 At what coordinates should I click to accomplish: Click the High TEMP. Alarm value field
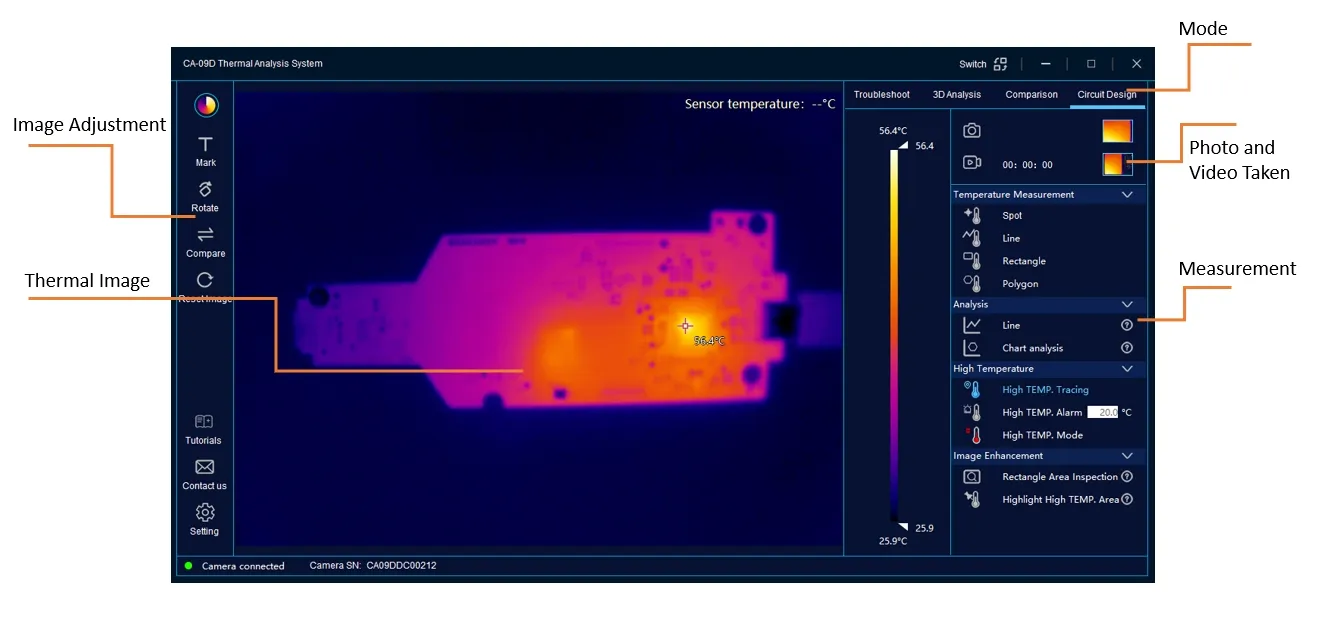click(x=1103, y=412)
